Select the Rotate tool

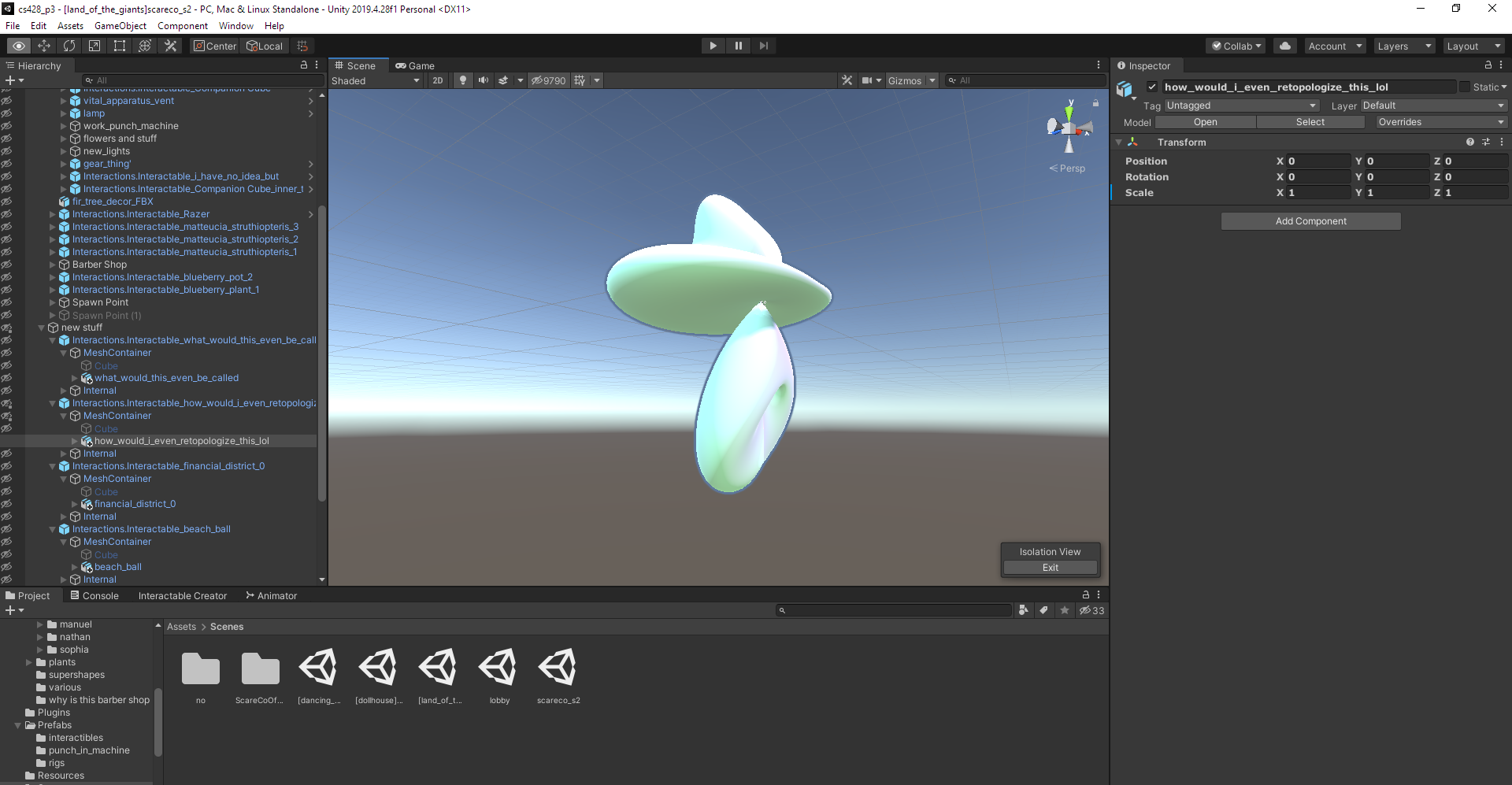[69, 46]
